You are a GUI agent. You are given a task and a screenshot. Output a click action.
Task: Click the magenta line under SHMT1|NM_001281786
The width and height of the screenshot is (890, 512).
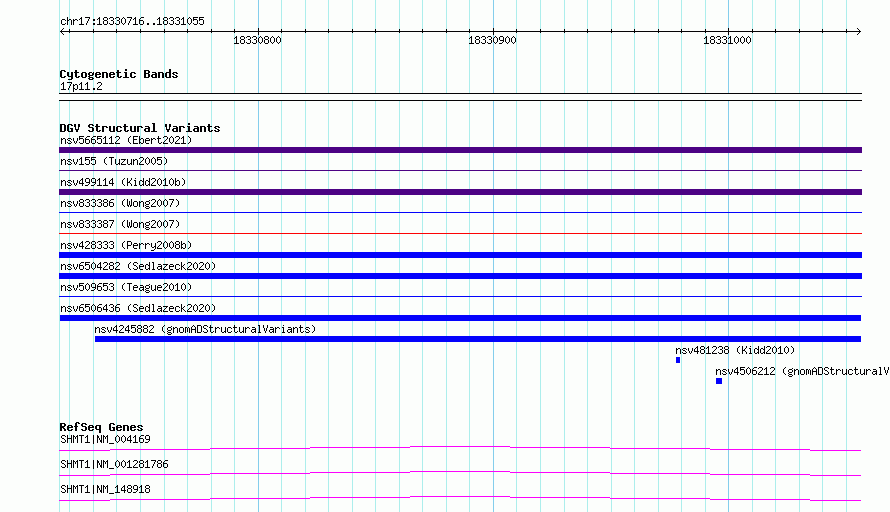[x=460, y=473]
